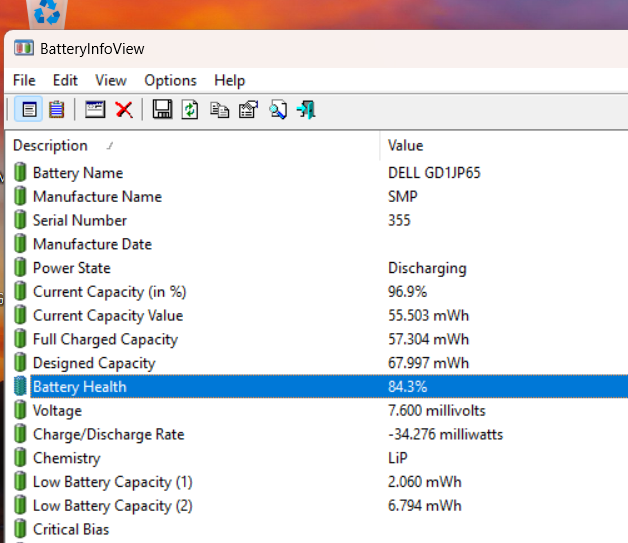Click the 57.304 mWh value
The height and width of the screenshot is (543, 628).
tap(428, 340)
